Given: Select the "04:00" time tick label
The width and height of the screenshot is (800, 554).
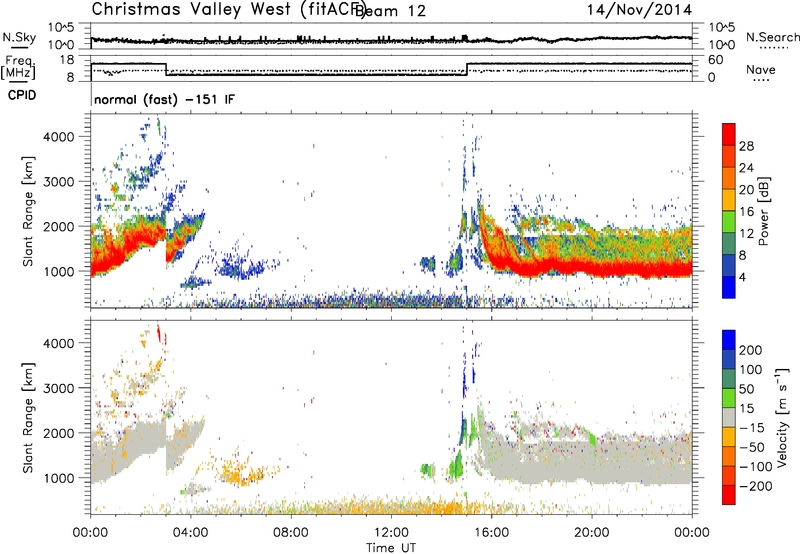Looking at the screenshot, I should (191, 533).
